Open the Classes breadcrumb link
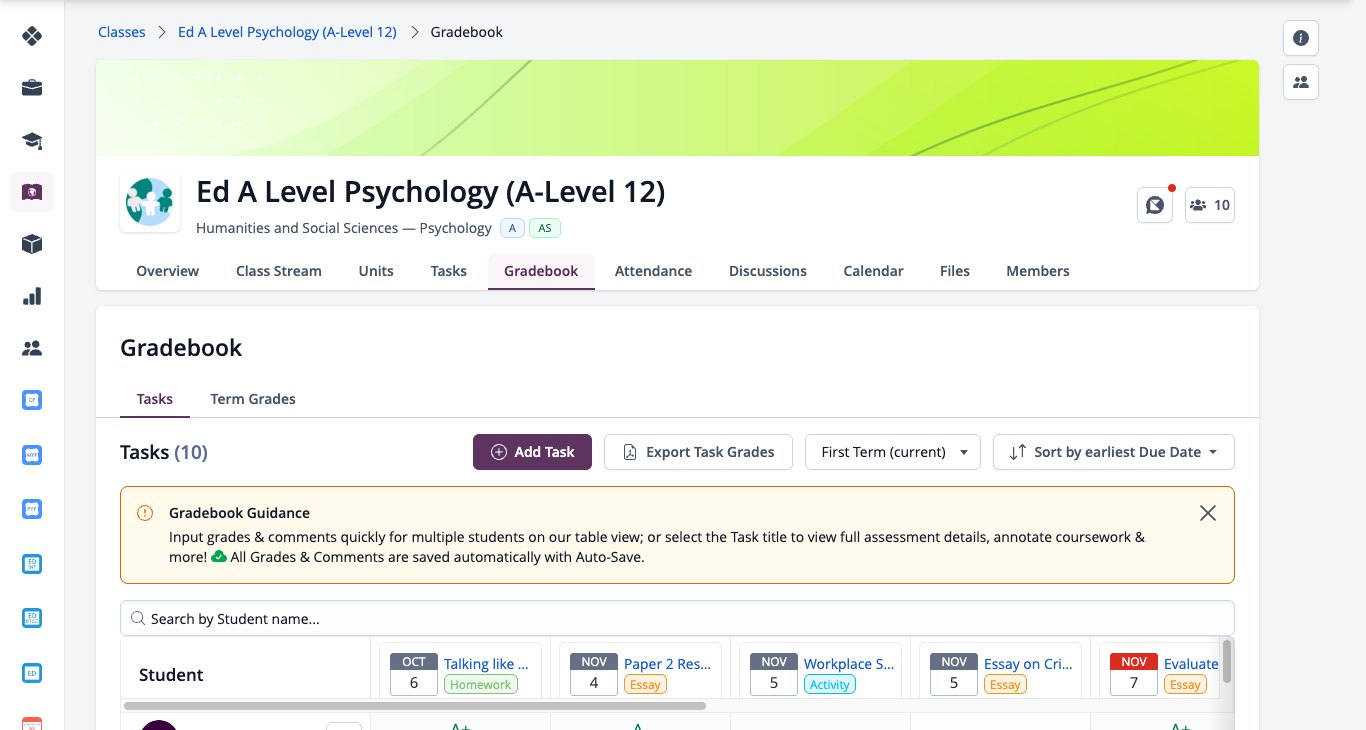The image size is (1366, 730). (x=122, y=32)
